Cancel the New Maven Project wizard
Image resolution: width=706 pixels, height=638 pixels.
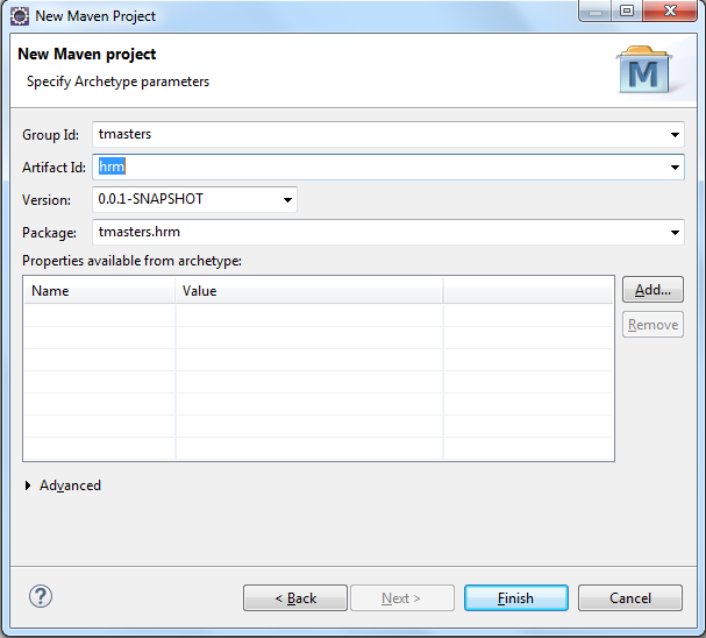(x=630, y=598)
